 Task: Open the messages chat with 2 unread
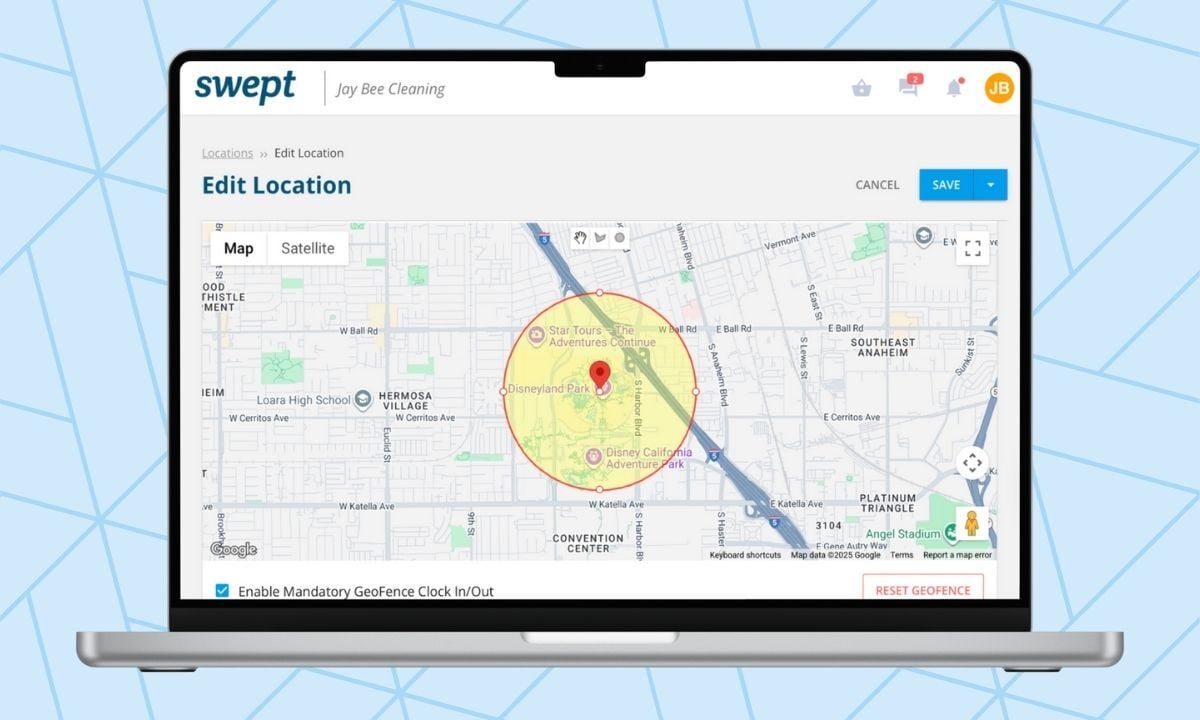tap(908, 88)
